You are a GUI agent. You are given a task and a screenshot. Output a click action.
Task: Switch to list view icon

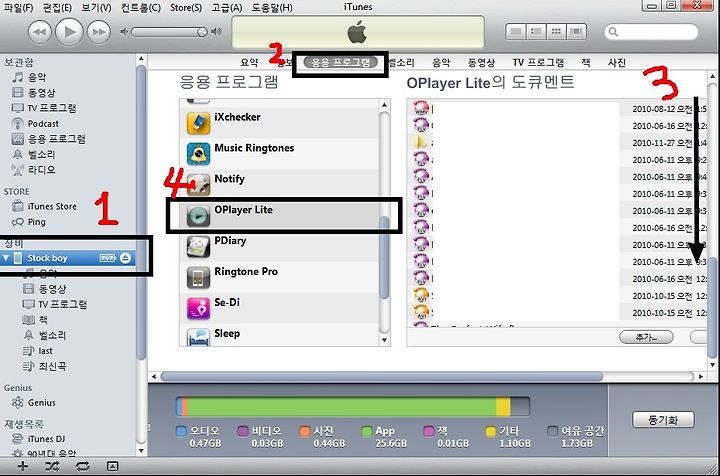pyautogui.click(x=516, y=31)
